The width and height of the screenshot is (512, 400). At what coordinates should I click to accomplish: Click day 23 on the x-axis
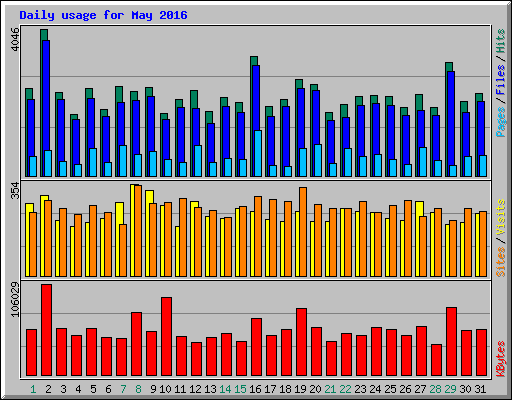coord(360,389)
